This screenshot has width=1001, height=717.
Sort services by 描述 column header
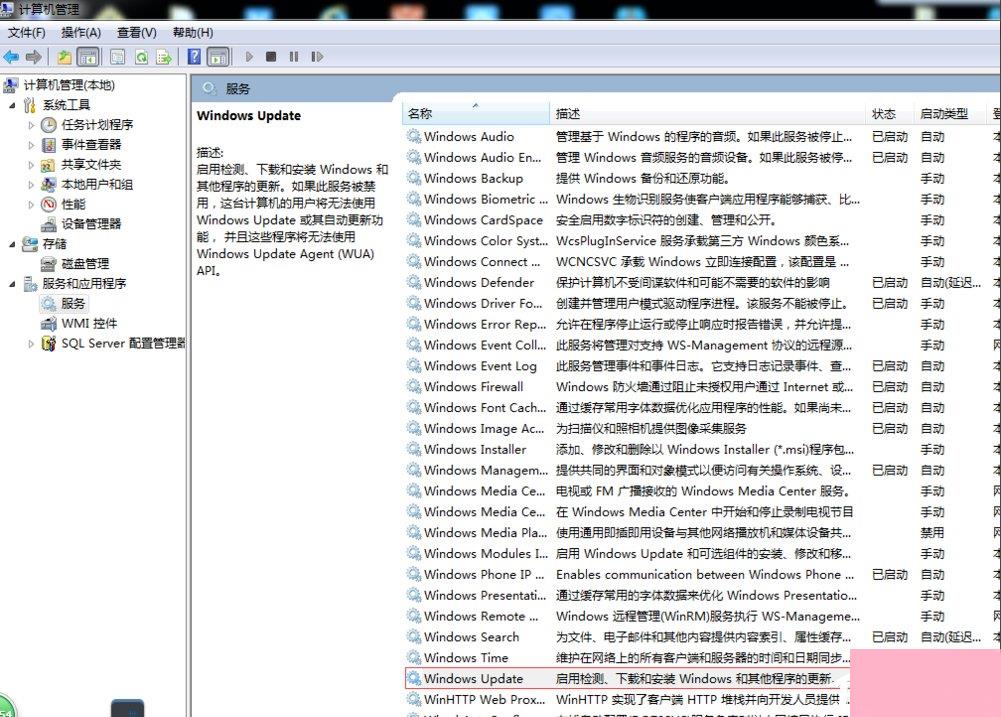pyautogui.click(x=707, y=114)
